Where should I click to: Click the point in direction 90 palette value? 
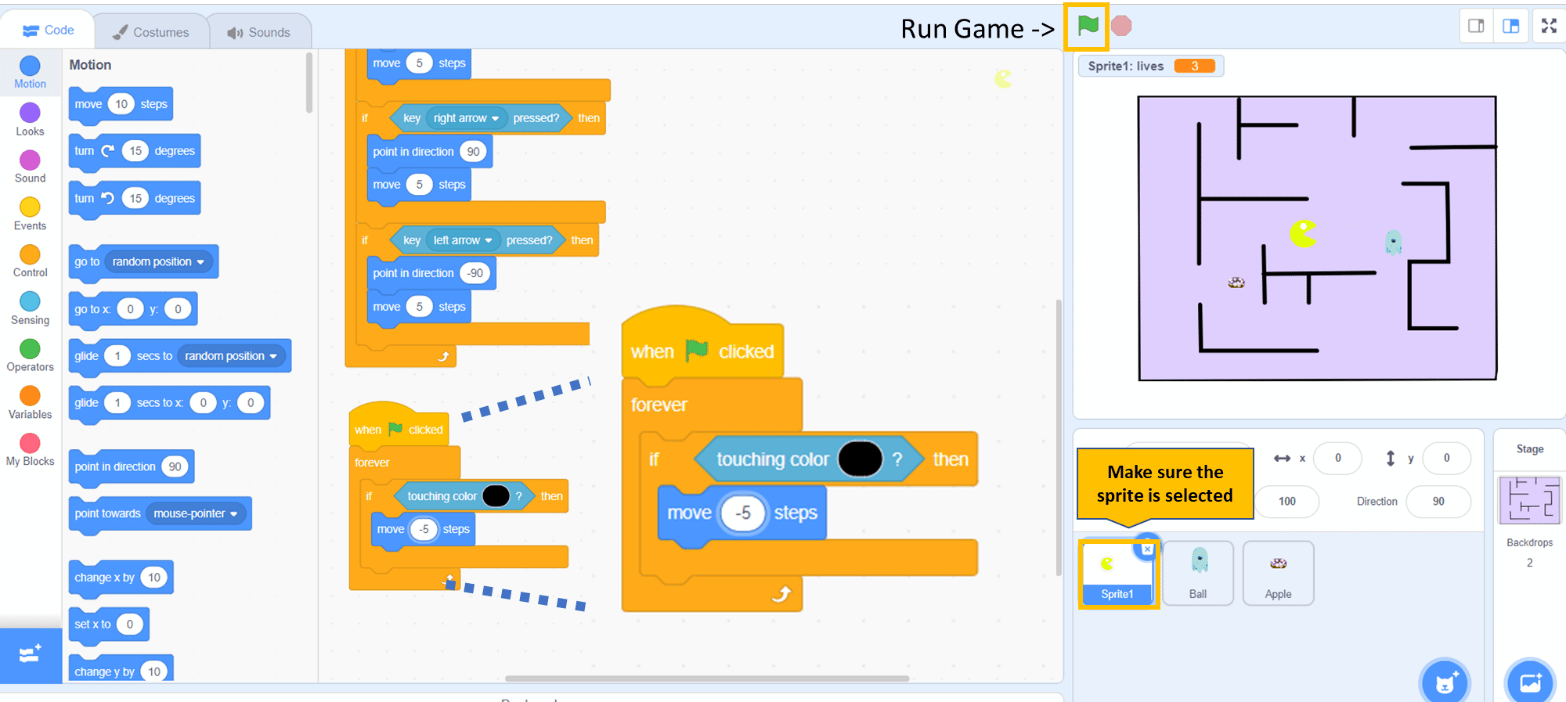(174, 467)
